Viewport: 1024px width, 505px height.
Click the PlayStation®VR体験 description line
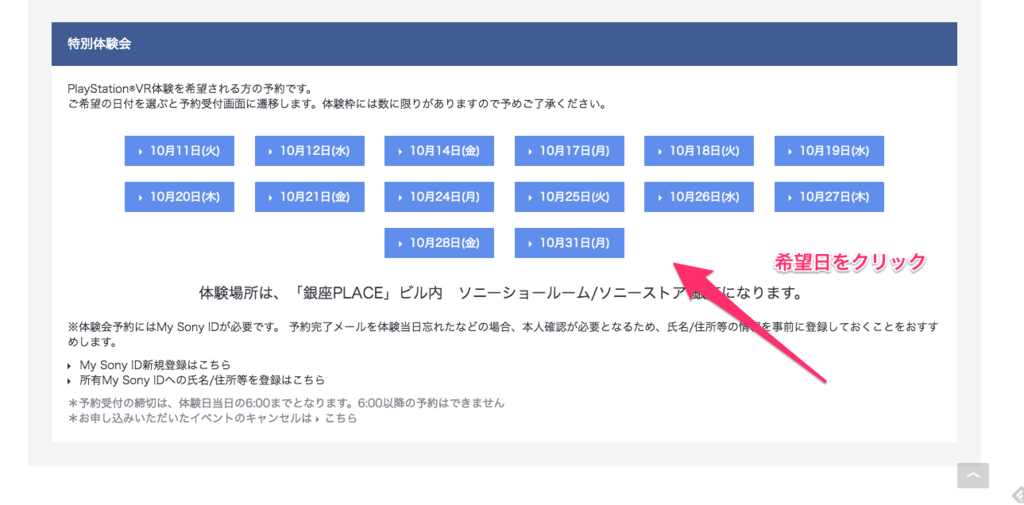pyautogui.click(x=190, y=88)
